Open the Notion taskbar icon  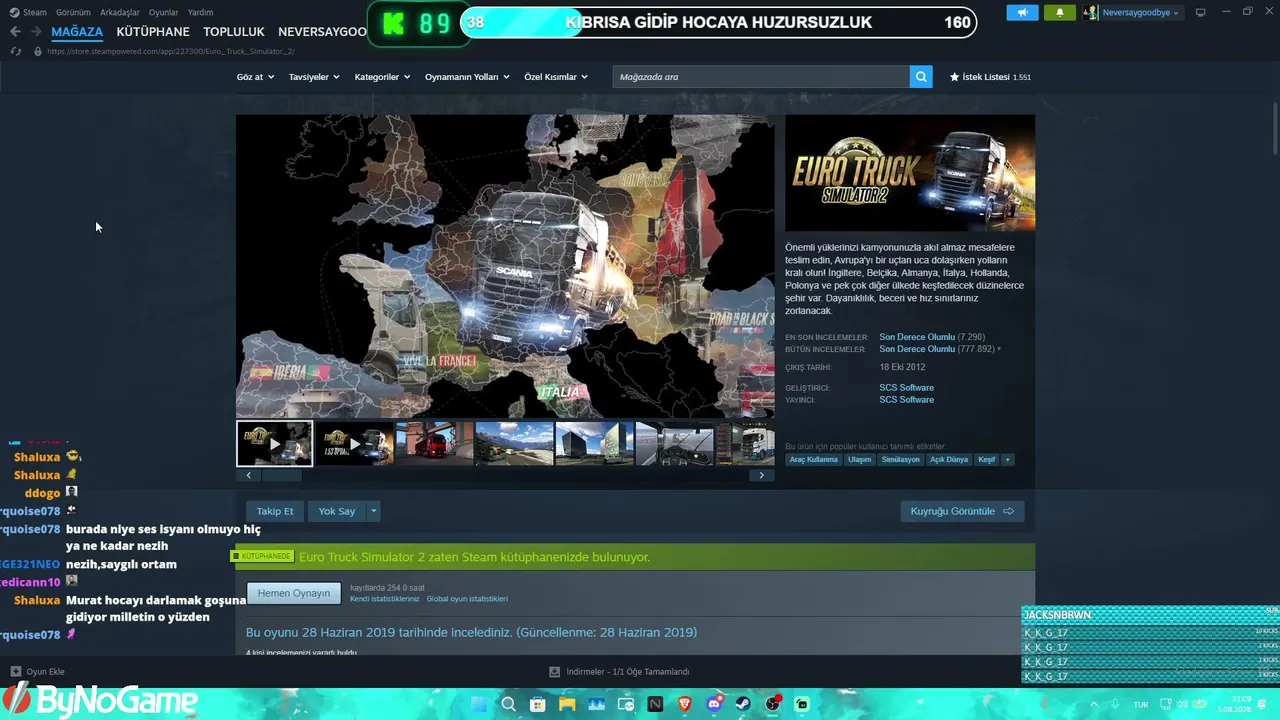(655, 704)
